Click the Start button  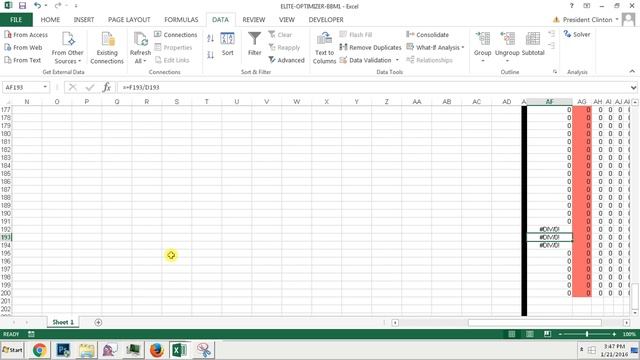point(12,350)
